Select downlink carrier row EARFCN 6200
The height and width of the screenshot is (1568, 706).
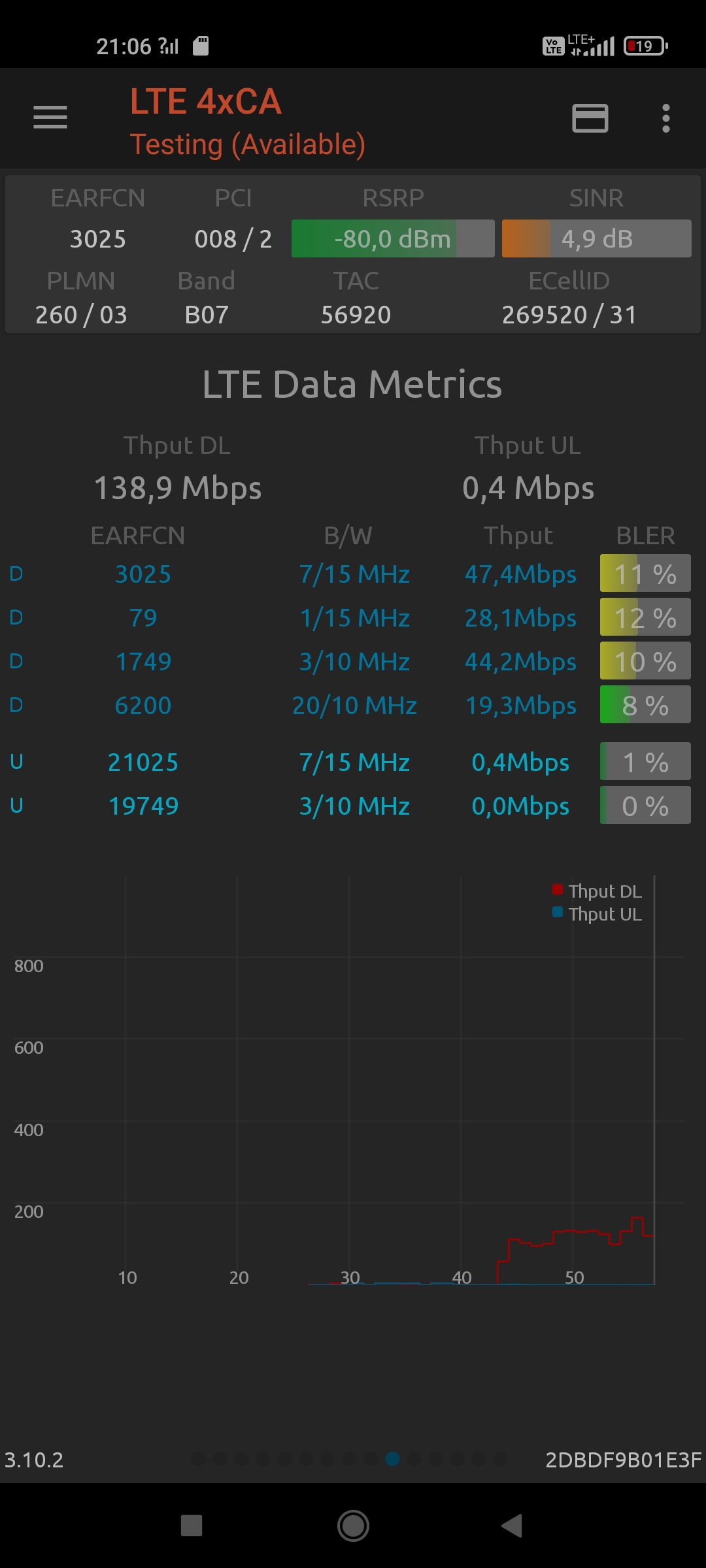pos(143,706)
